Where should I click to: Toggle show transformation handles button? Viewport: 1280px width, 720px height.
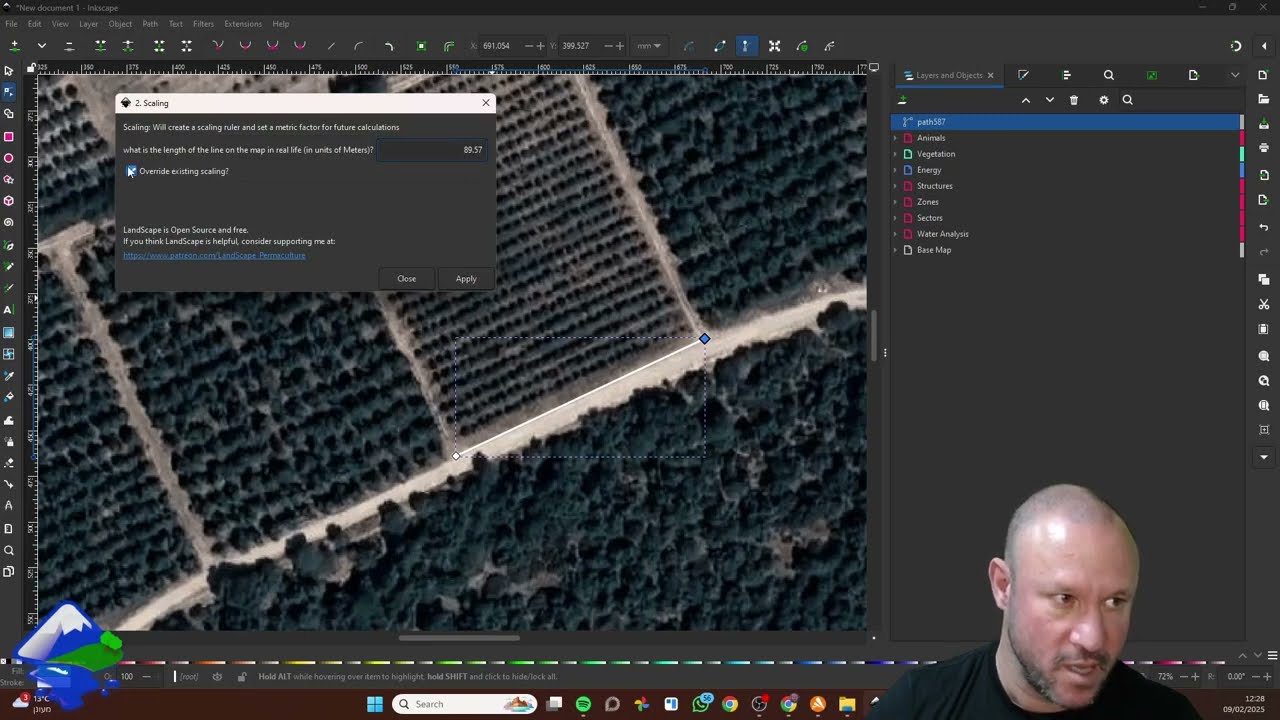pos(774,46)
